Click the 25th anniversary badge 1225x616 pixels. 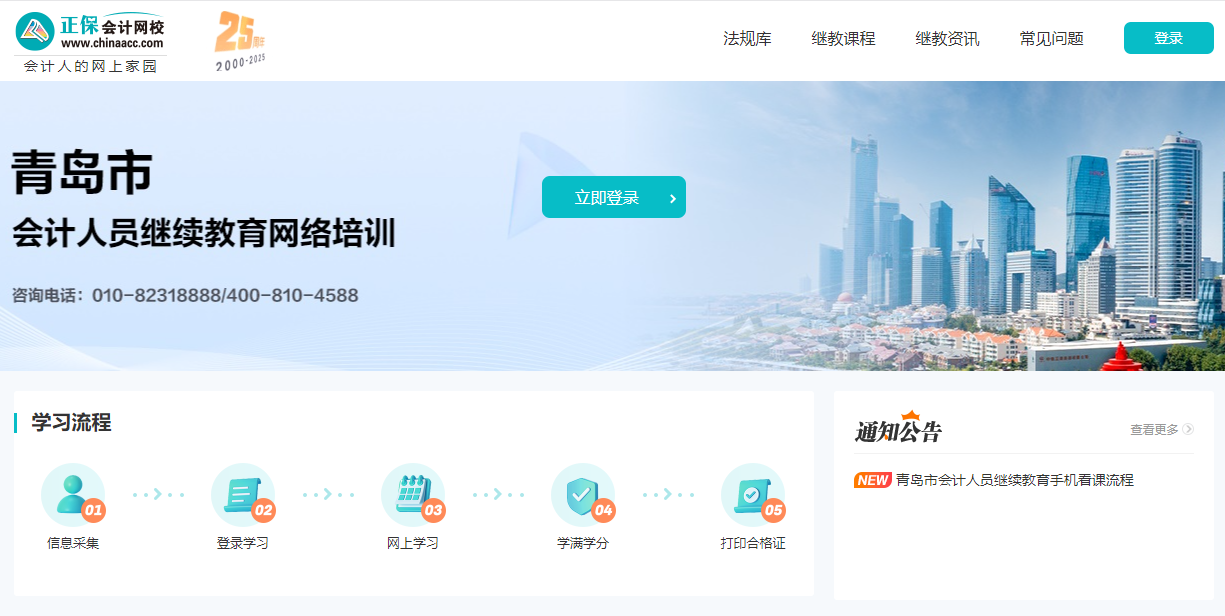click(241, 41)
